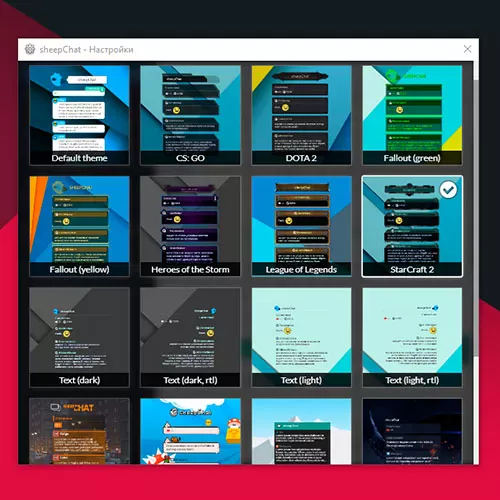The width and height of the screenshot is (500, 500).
Task: Choose the cartoon sky mushroom theme thumbnail
Action: (190, 431)
